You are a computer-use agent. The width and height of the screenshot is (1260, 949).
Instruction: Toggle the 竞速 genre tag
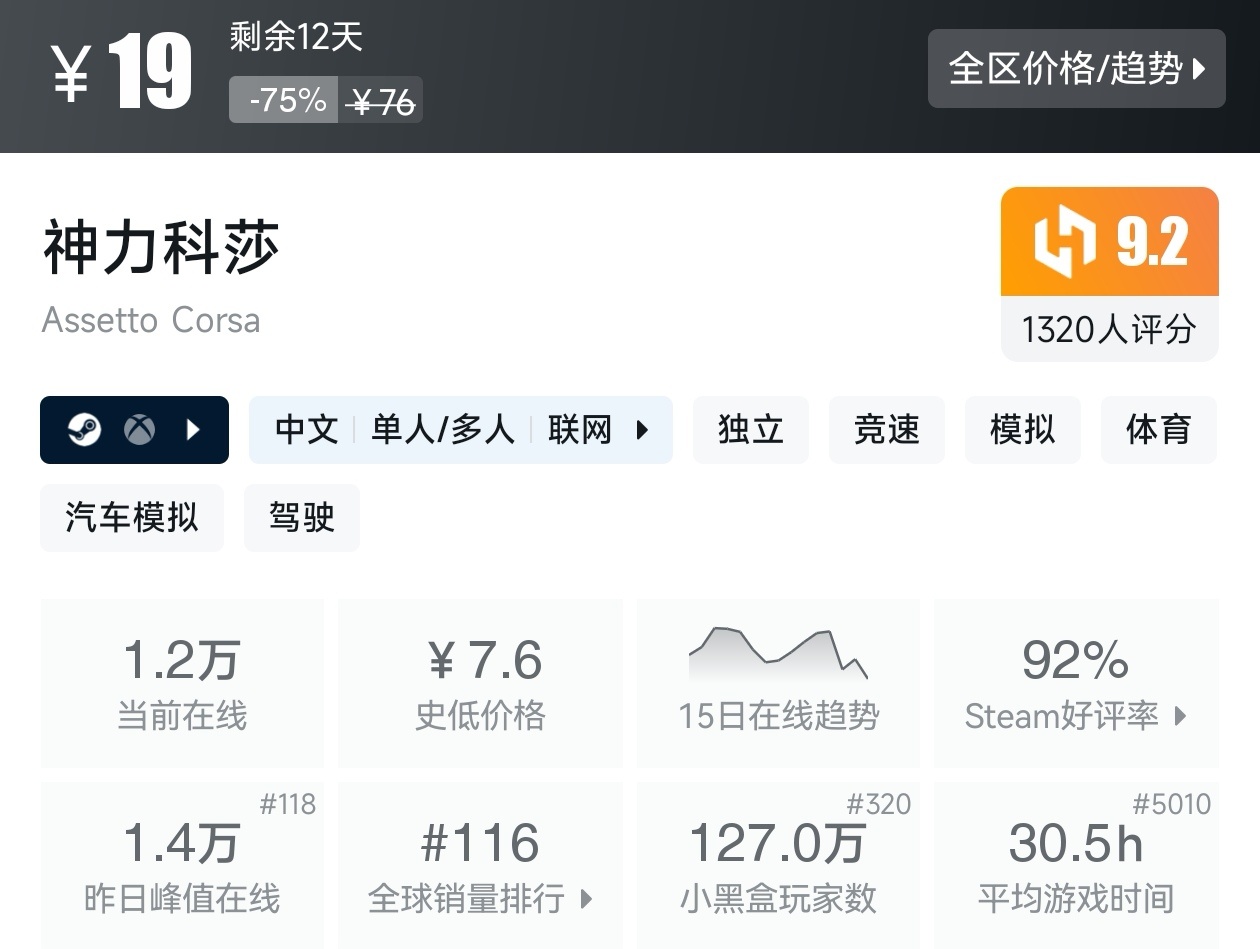click(x=886, y=430)
